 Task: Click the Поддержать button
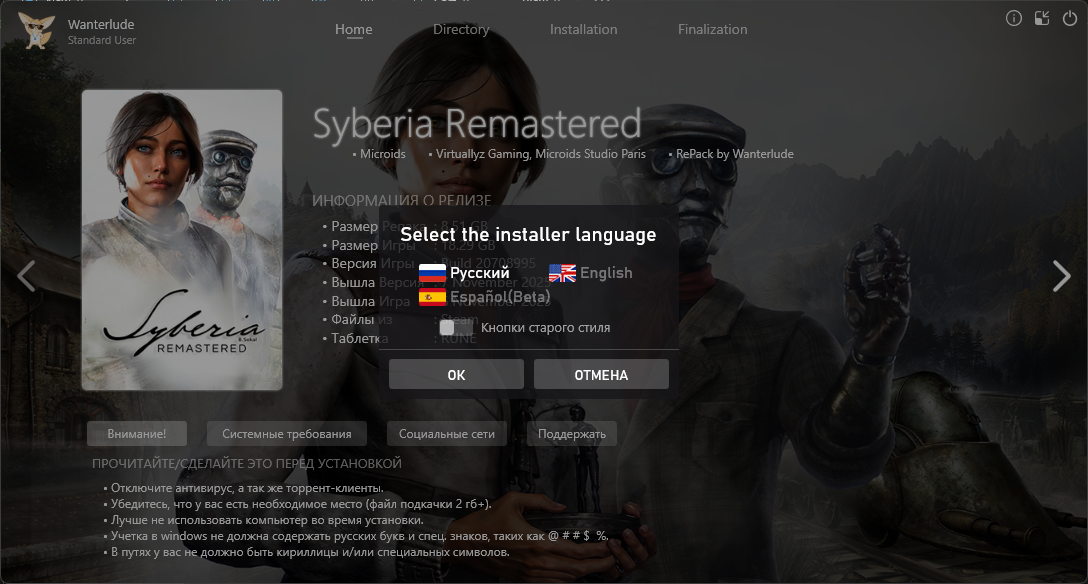pos(572,433)
